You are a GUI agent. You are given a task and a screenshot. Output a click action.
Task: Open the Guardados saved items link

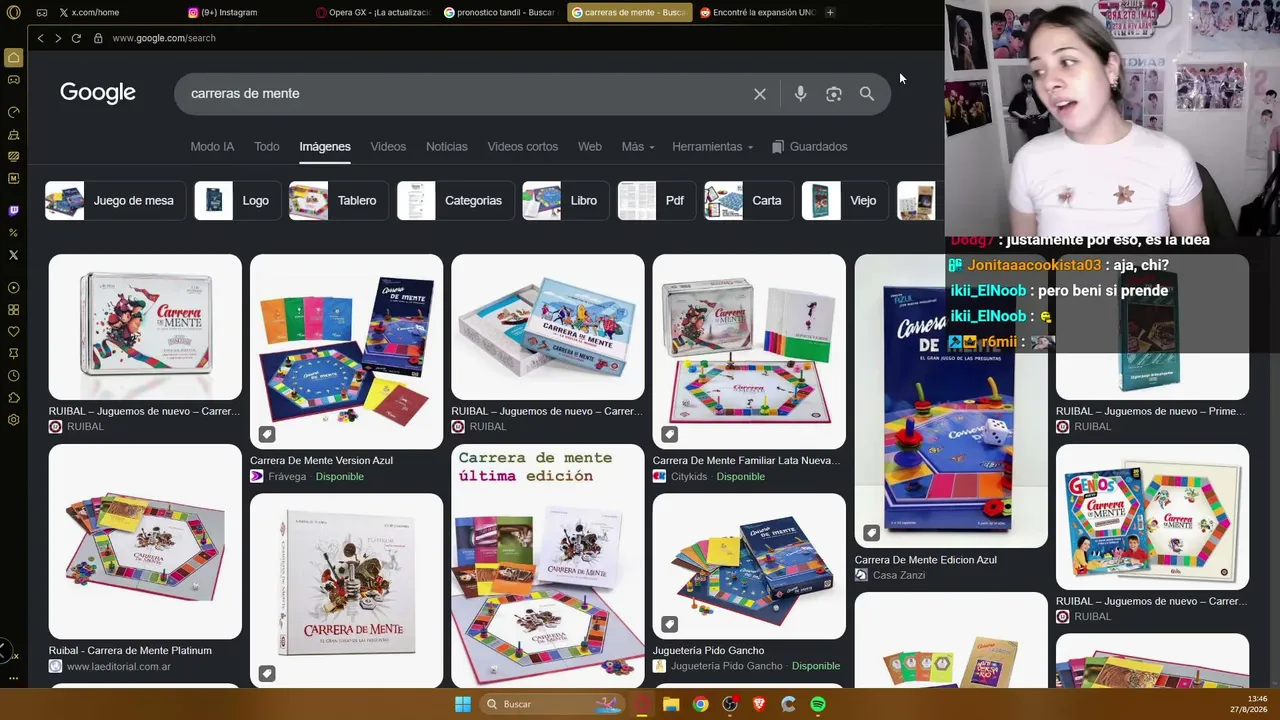tap(810, 147)
